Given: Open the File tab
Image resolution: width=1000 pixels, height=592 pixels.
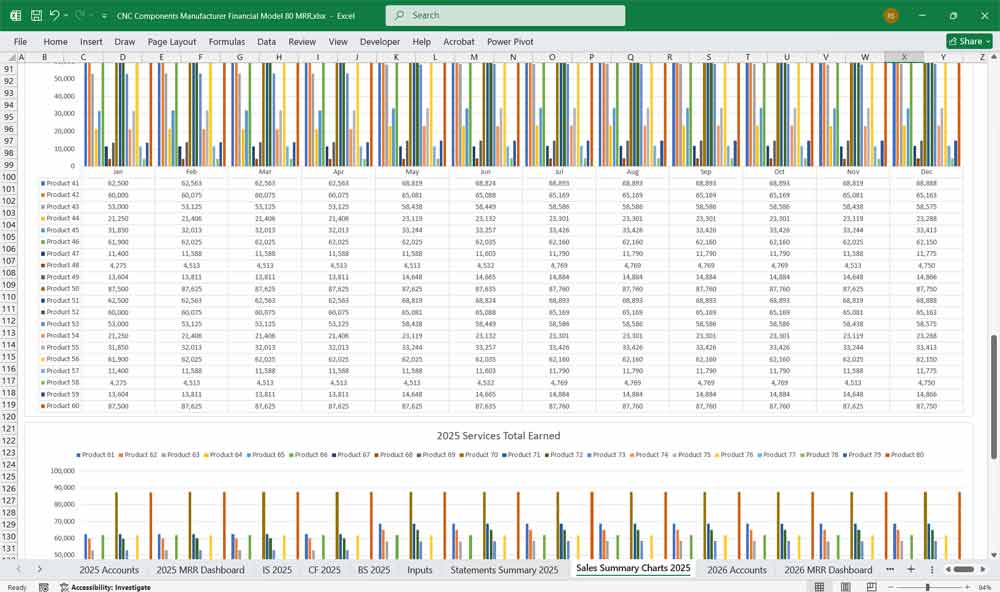Looking at the screenshot, I should pyautogui.click(x=20, y=41).
